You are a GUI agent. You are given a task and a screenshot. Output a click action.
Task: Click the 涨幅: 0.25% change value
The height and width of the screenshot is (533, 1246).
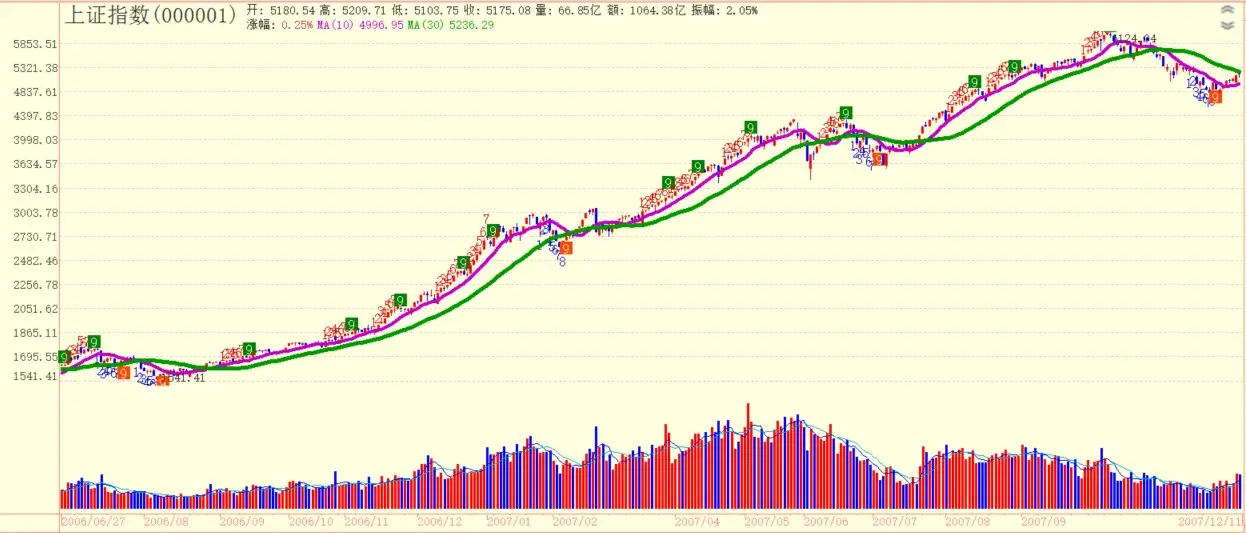(279, 24)
